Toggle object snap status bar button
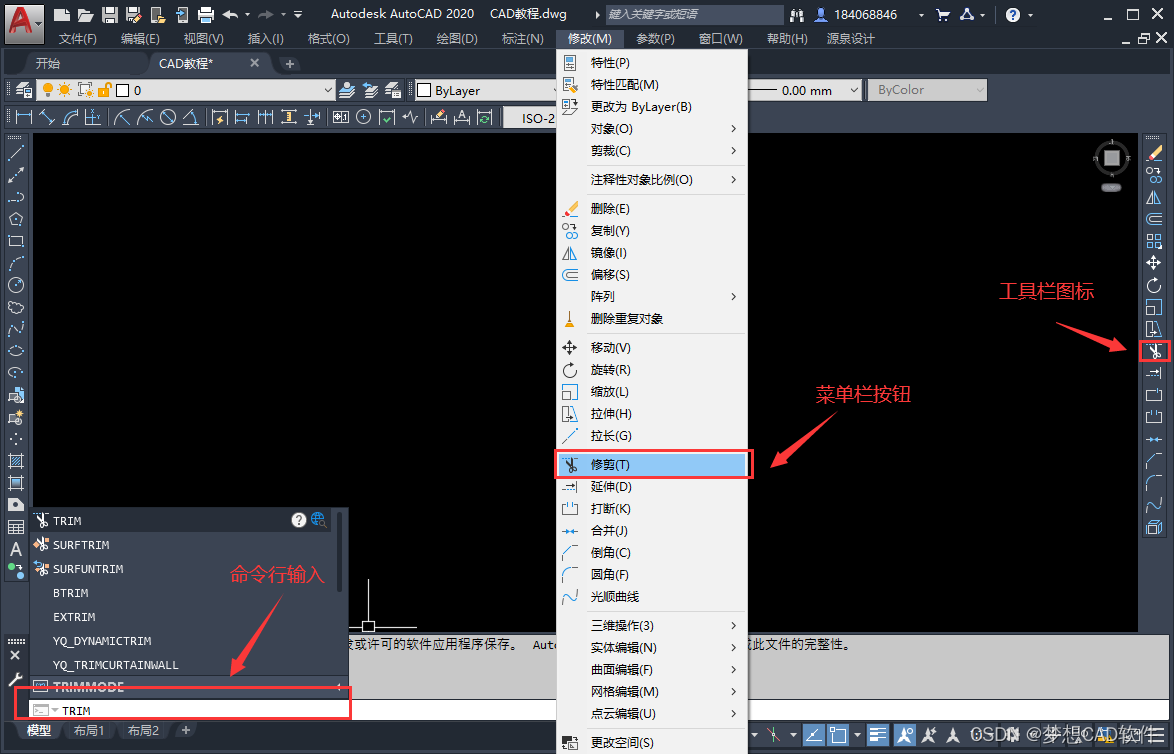 tap(838, 735)
